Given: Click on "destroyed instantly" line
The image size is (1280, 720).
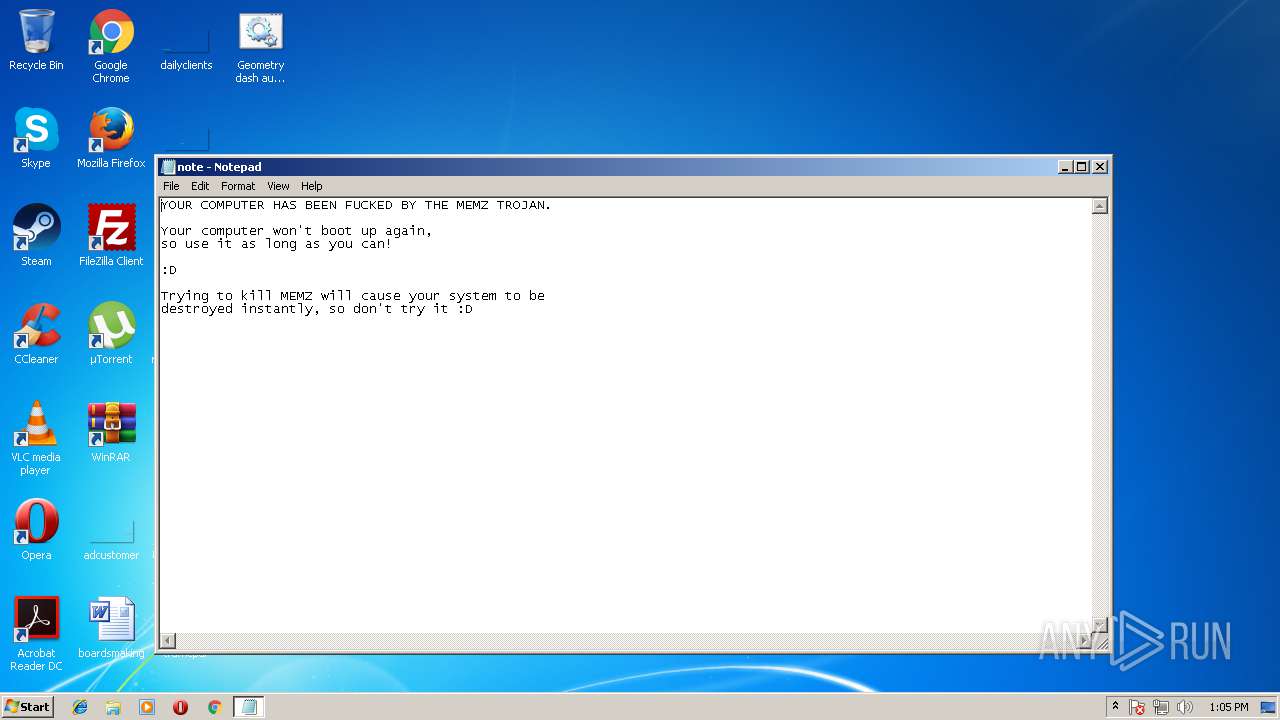Looking at the screenshot, I should [x=317, y=309].
